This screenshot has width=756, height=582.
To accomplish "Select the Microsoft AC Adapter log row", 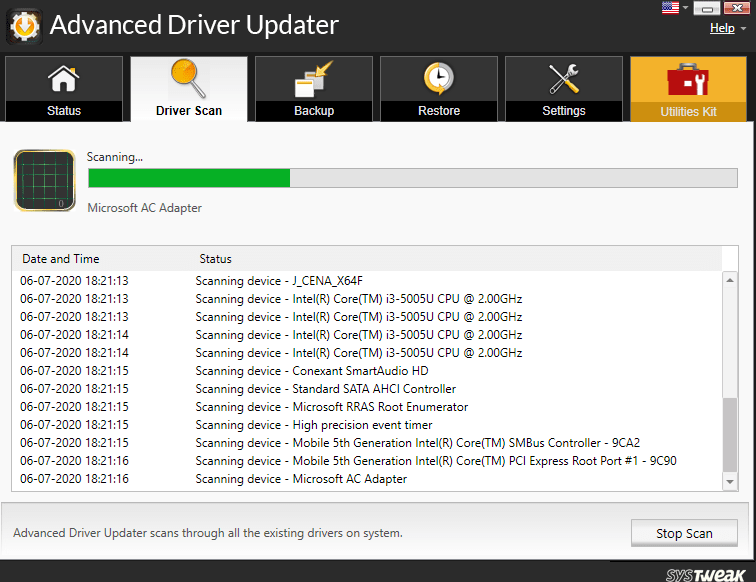I will pyautogui.click(x=367, y=479).
